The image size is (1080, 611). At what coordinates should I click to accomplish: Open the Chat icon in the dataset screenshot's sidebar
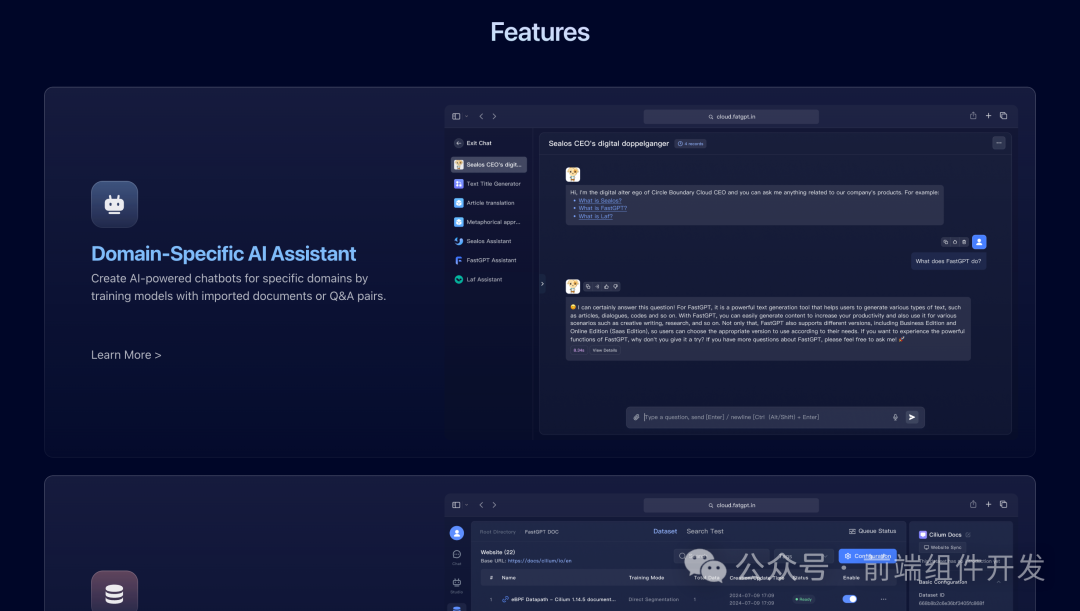click(457, 557)
